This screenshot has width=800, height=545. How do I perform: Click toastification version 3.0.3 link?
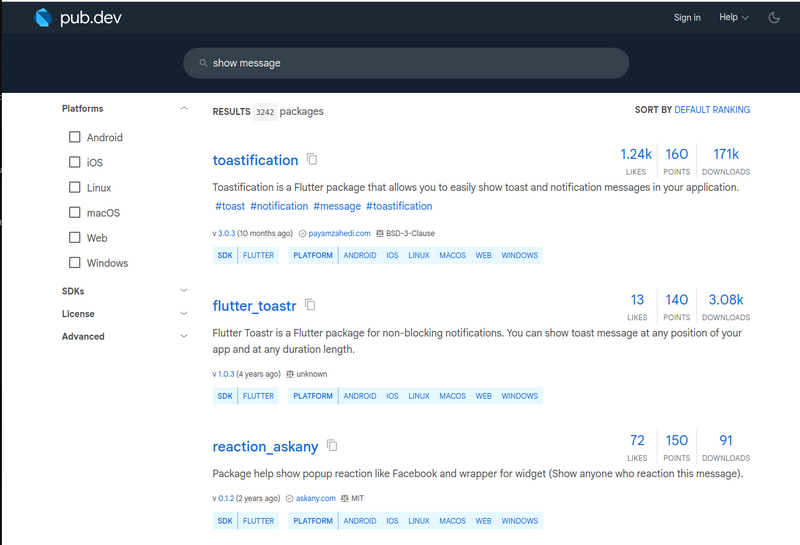pyautogui.click(x=227, y=233)
